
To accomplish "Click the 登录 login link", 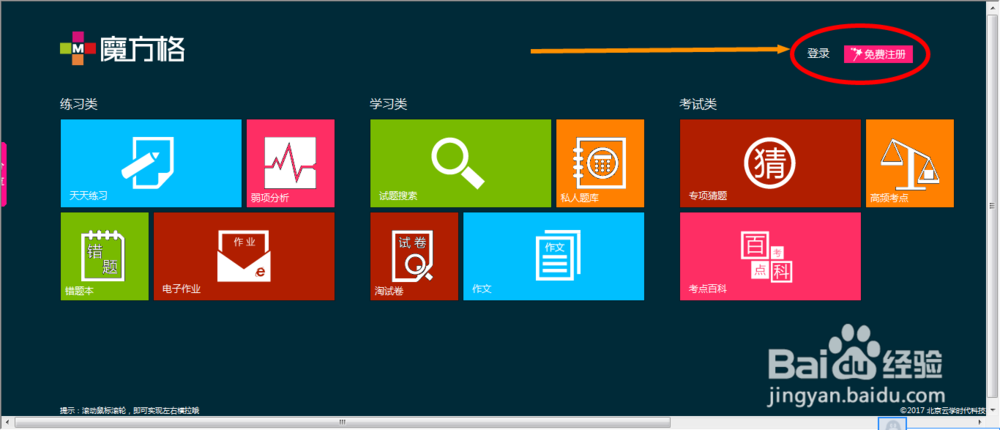I will coord(818,54).
